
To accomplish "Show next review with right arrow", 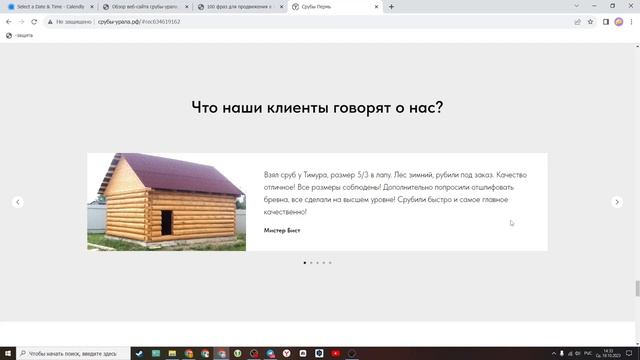I will tap(617, 202).
